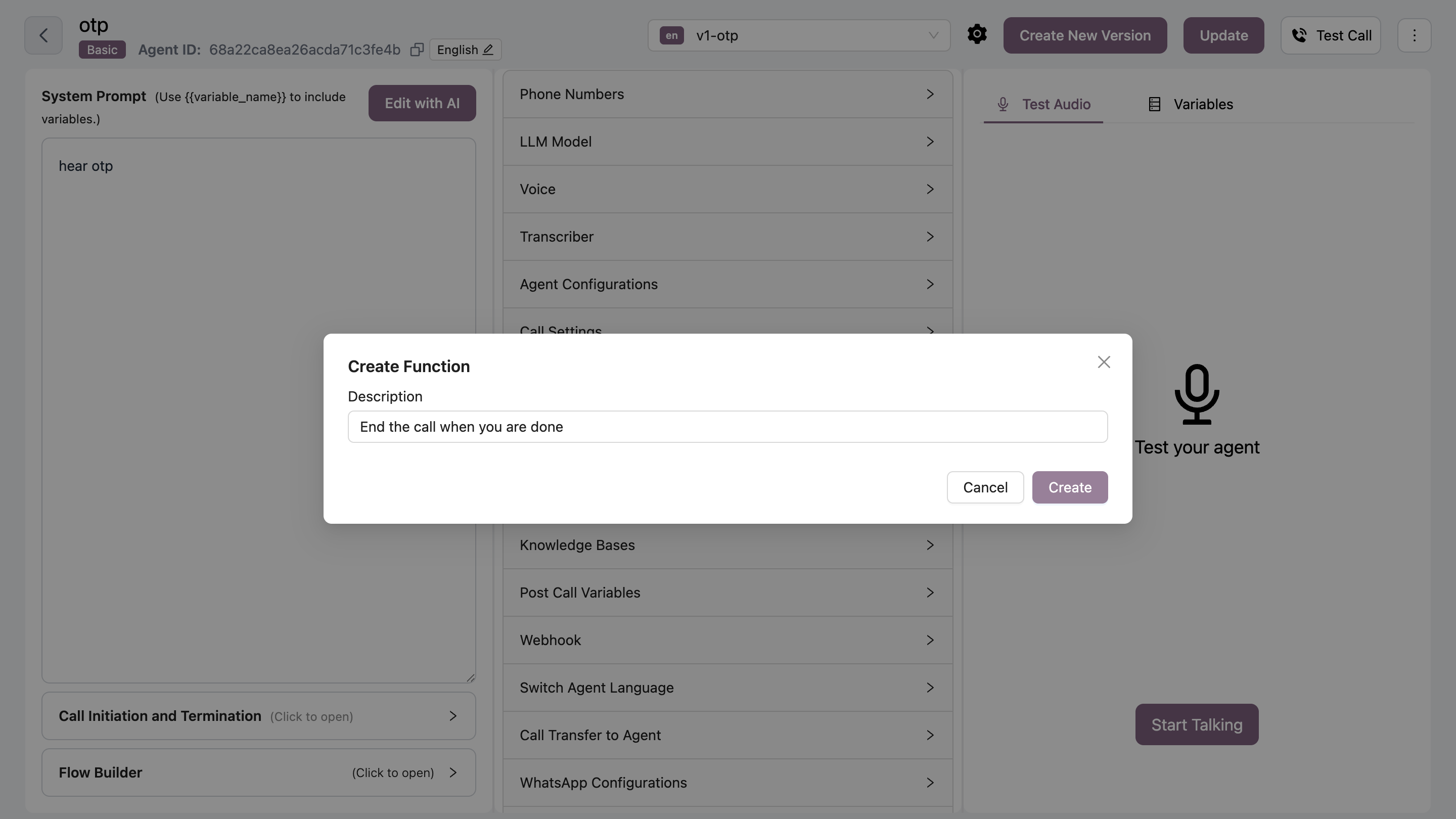Click the Create button in dialog
1456x819 pixels.
point(1069,487)
